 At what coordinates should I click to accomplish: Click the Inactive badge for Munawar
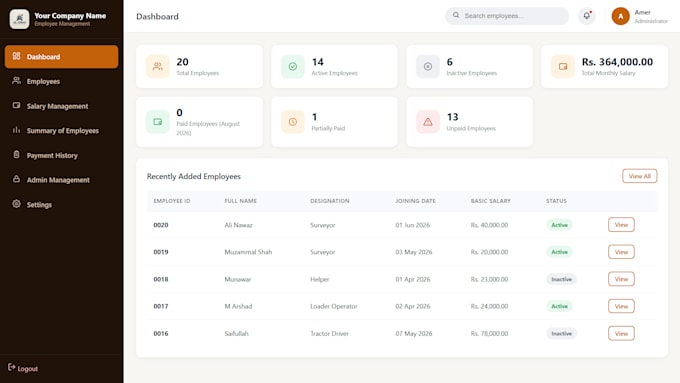562,279
